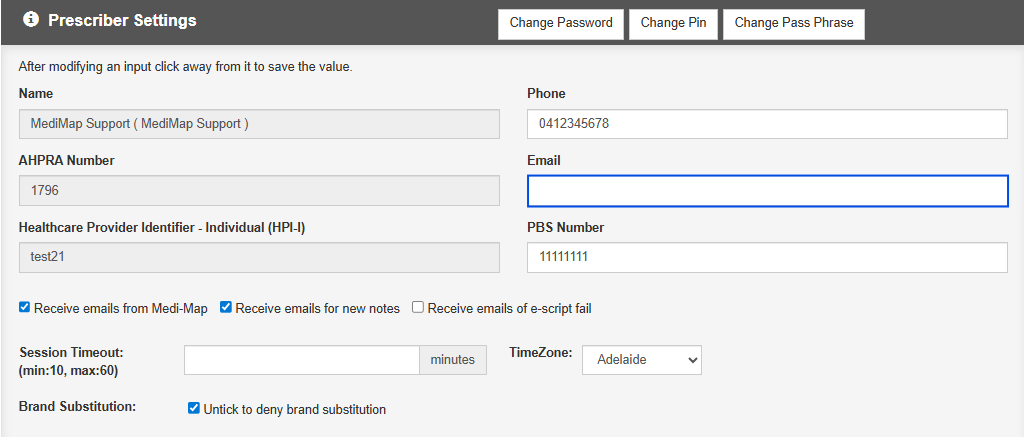Click into the empty Email field
This screenshot has width=1024, height=437.
pos(767,191)
